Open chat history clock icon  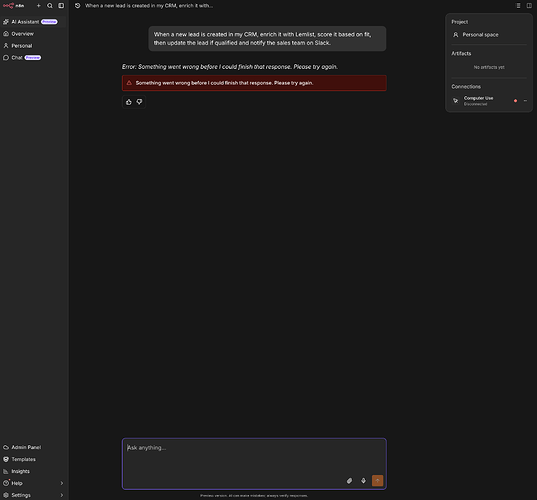(x=77, y=5)
